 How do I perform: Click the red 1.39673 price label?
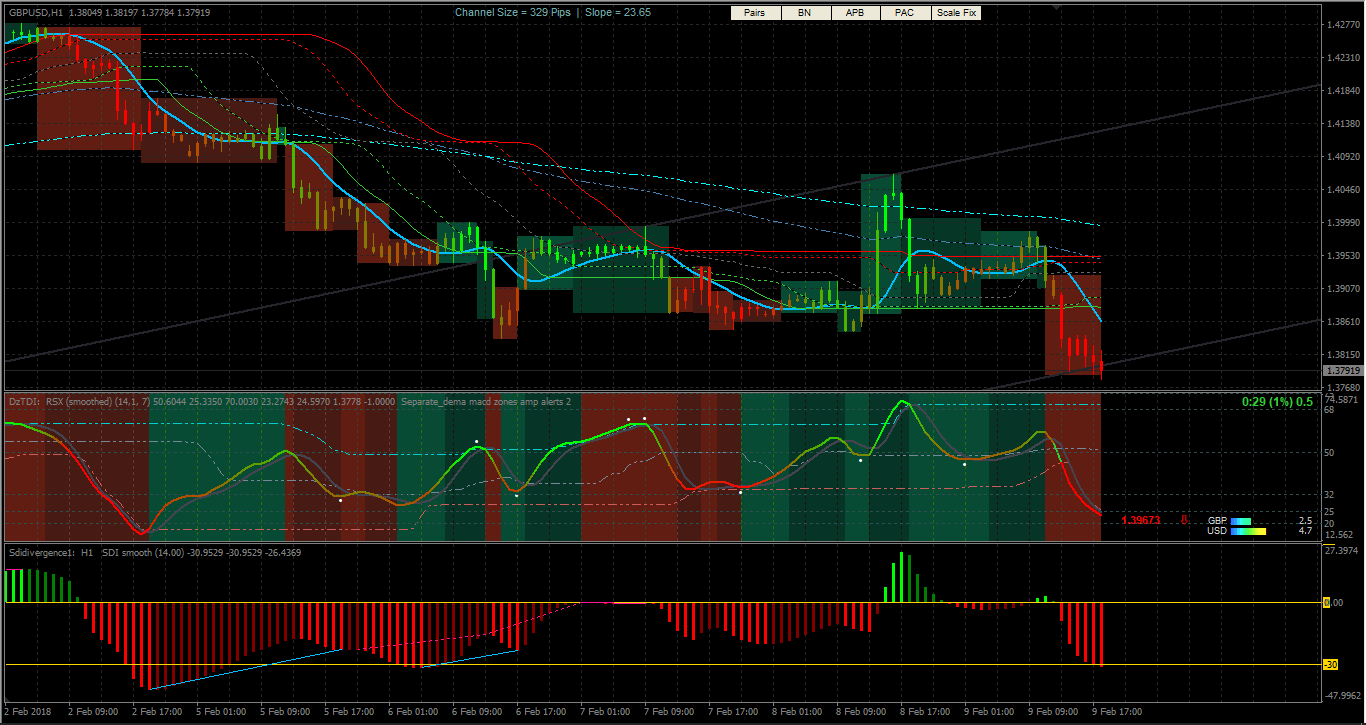(x=1141, y=520)
